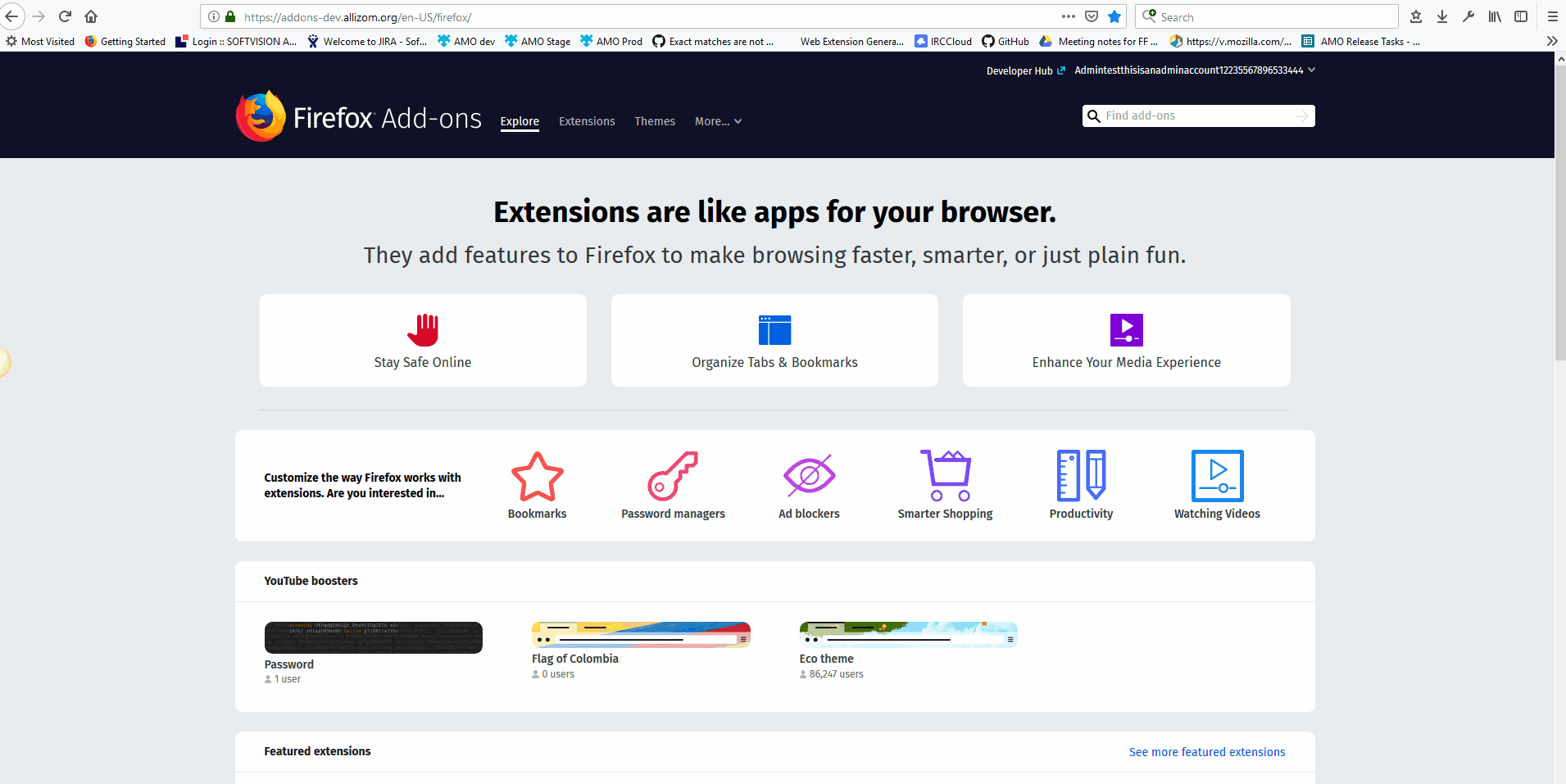Switch to the Explore tab
Screen dimensions: 1566x784
pyautogui.click(x=520, y=121)
